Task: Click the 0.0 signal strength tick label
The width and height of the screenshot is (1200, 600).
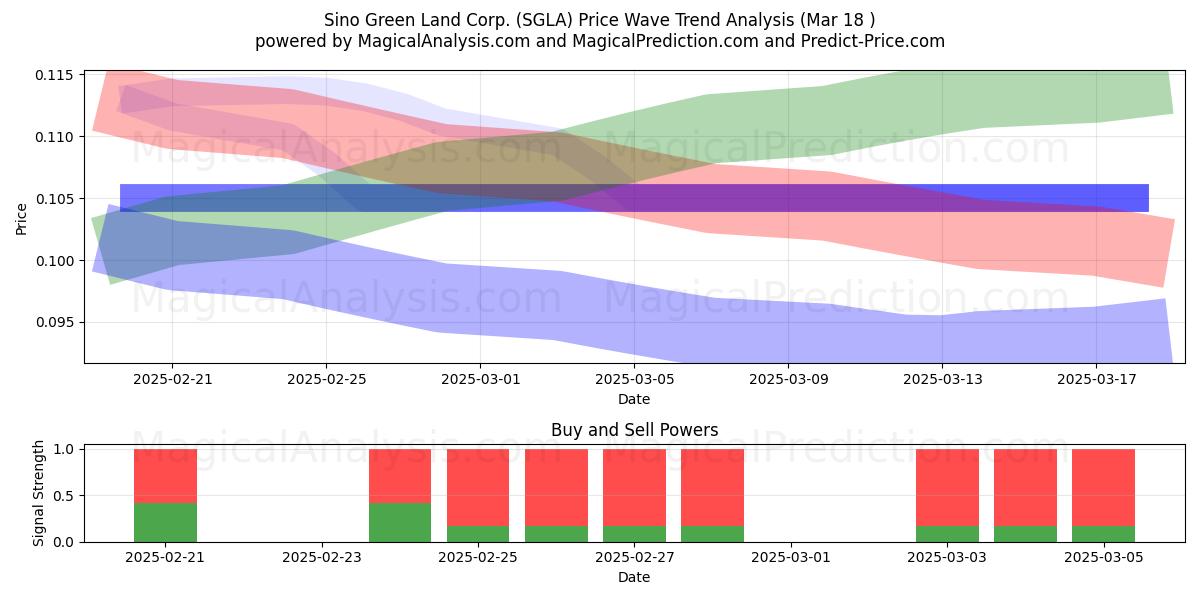Action: 64,542
